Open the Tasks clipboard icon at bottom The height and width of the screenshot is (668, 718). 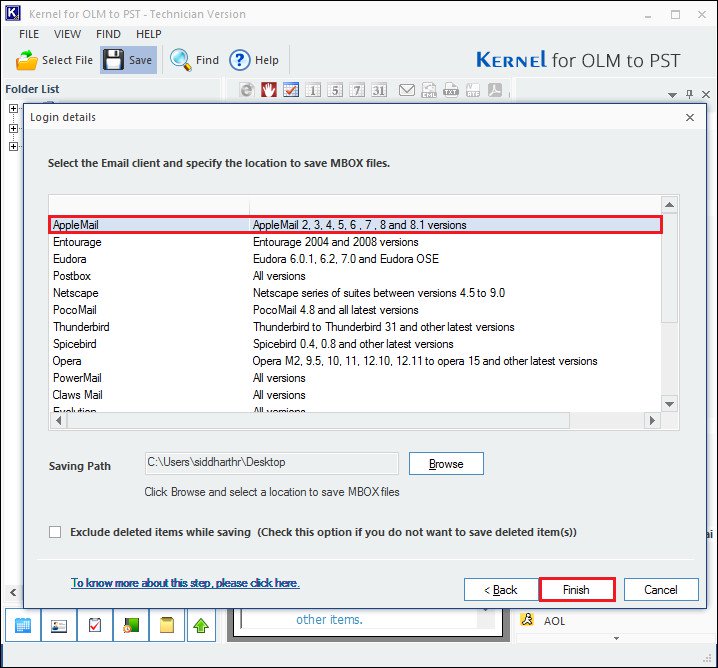point(95,625)
